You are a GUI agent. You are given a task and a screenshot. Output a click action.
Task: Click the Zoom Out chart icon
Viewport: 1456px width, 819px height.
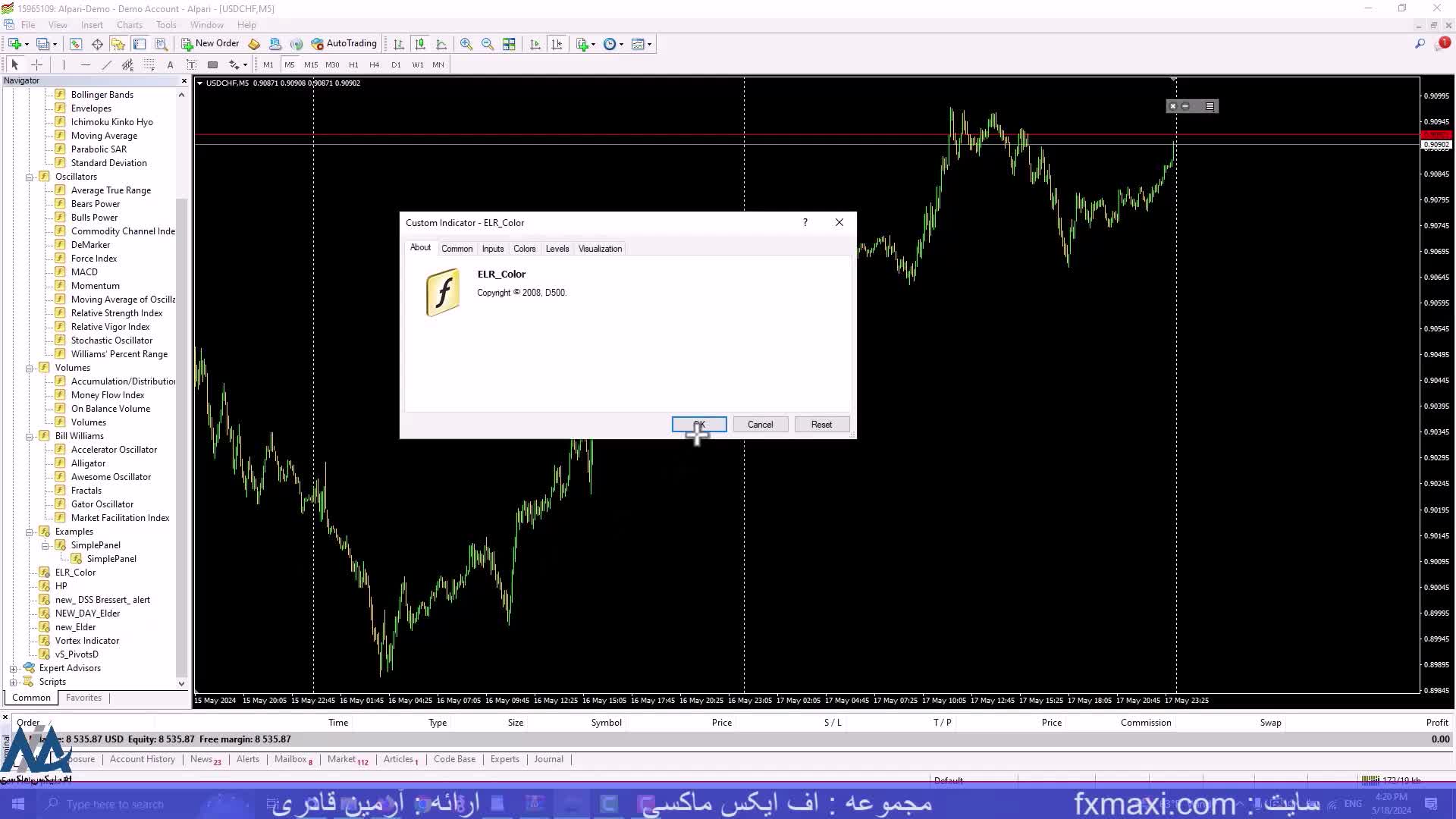tap(488, 44)
